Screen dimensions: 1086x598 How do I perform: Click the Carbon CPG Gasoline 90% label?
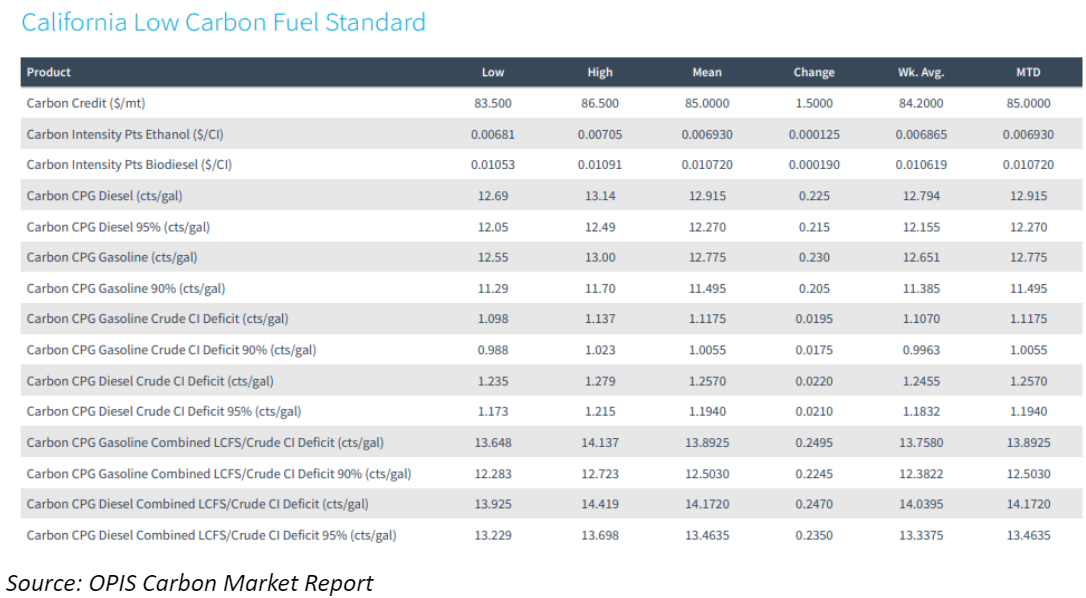[125, 289]
